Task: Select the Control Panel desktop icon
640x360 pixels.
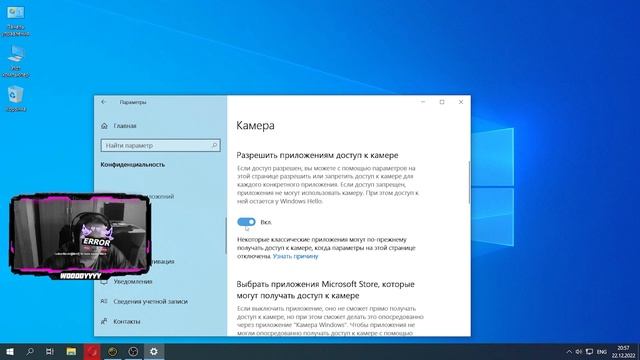Action: click(16, 21)
